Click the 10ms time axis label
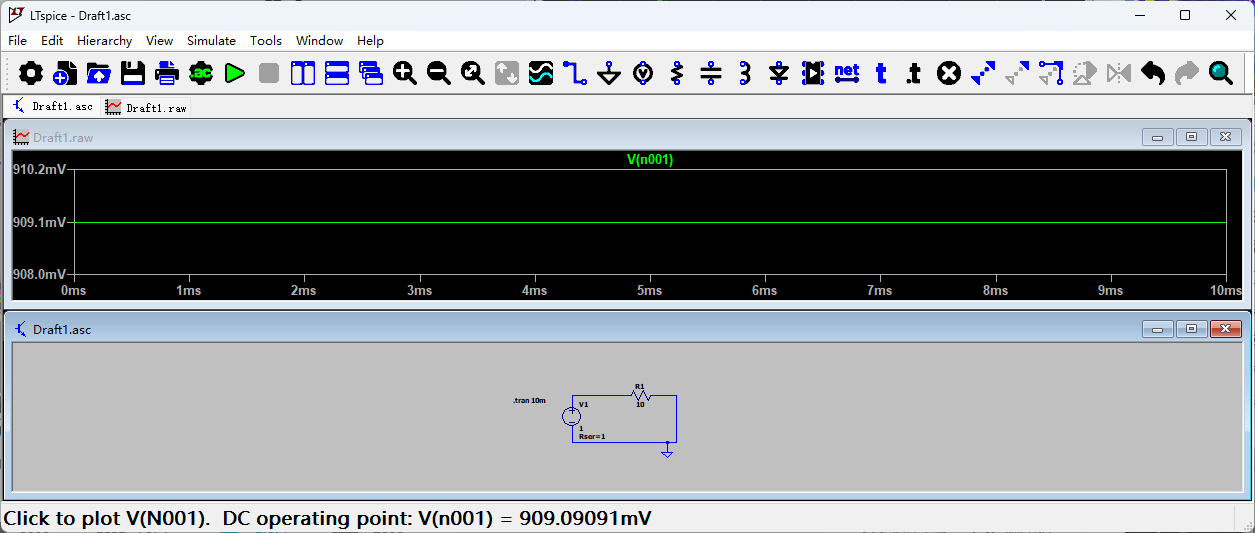The width and height of the screenshot is (1255, 533). click(x=1224, y=291)
